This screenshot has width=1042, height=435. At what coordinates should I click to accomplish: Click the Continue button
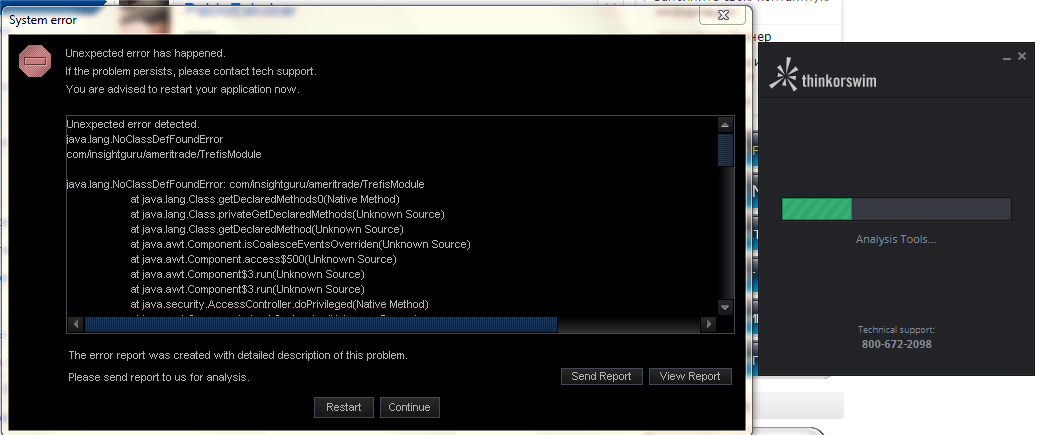[409, 407]
